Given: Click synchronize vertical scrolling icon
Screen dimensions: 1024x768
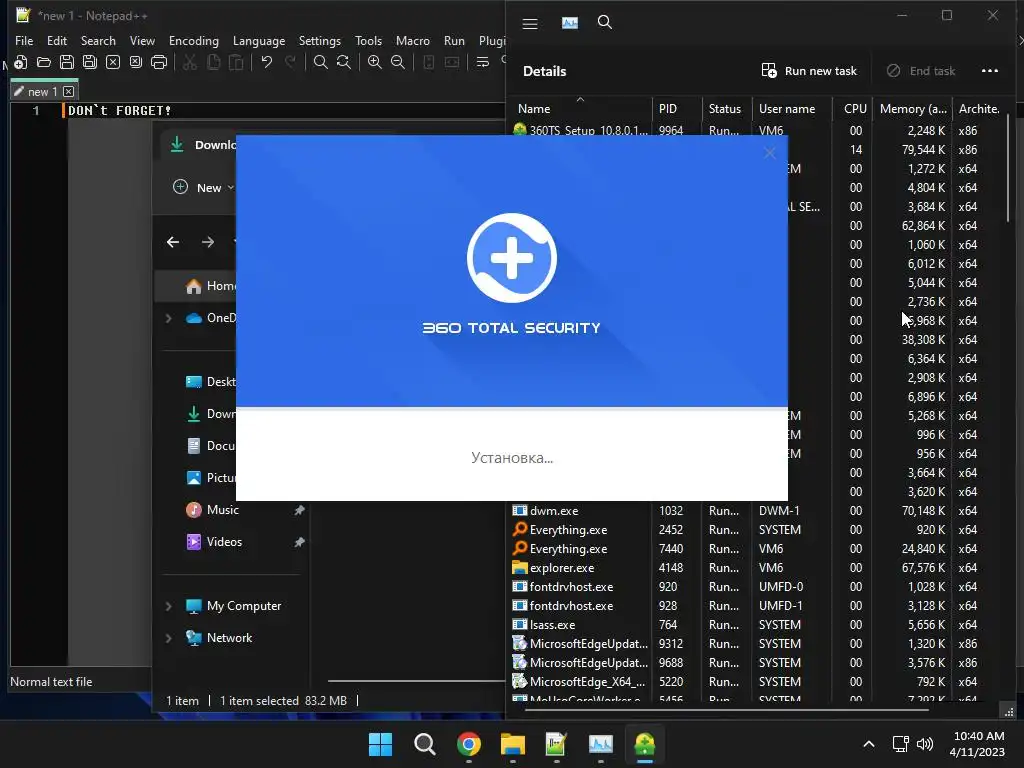Looking at the screenshot, I should tap(428, 62).
